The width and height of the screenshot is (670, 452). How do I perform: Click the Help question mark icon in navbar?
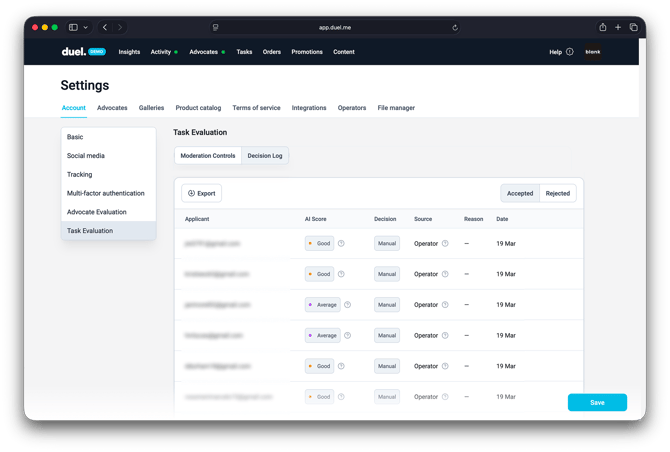570,52
